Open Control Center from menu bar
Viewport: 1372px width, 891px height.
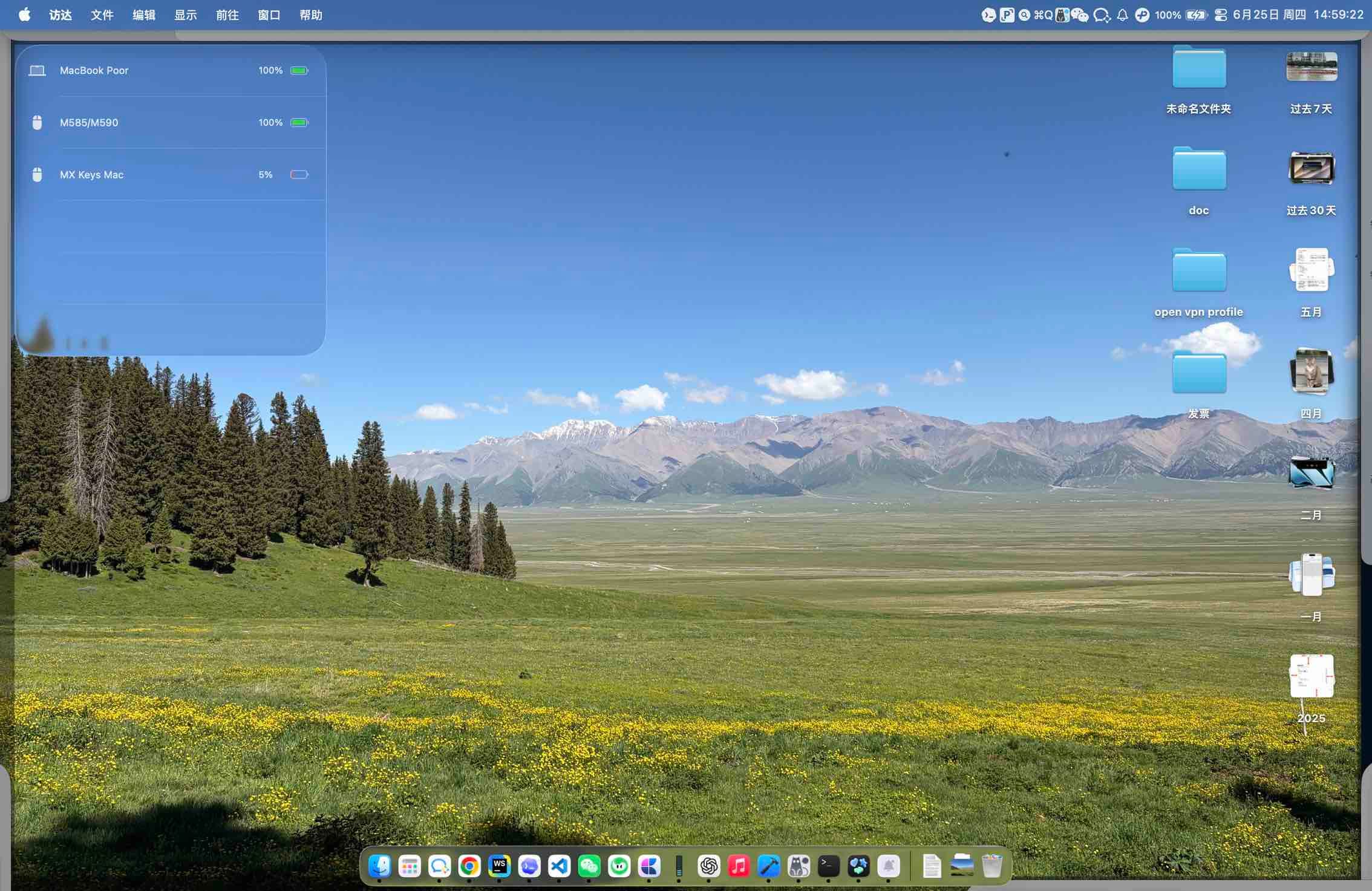(x=1221, y=15)
